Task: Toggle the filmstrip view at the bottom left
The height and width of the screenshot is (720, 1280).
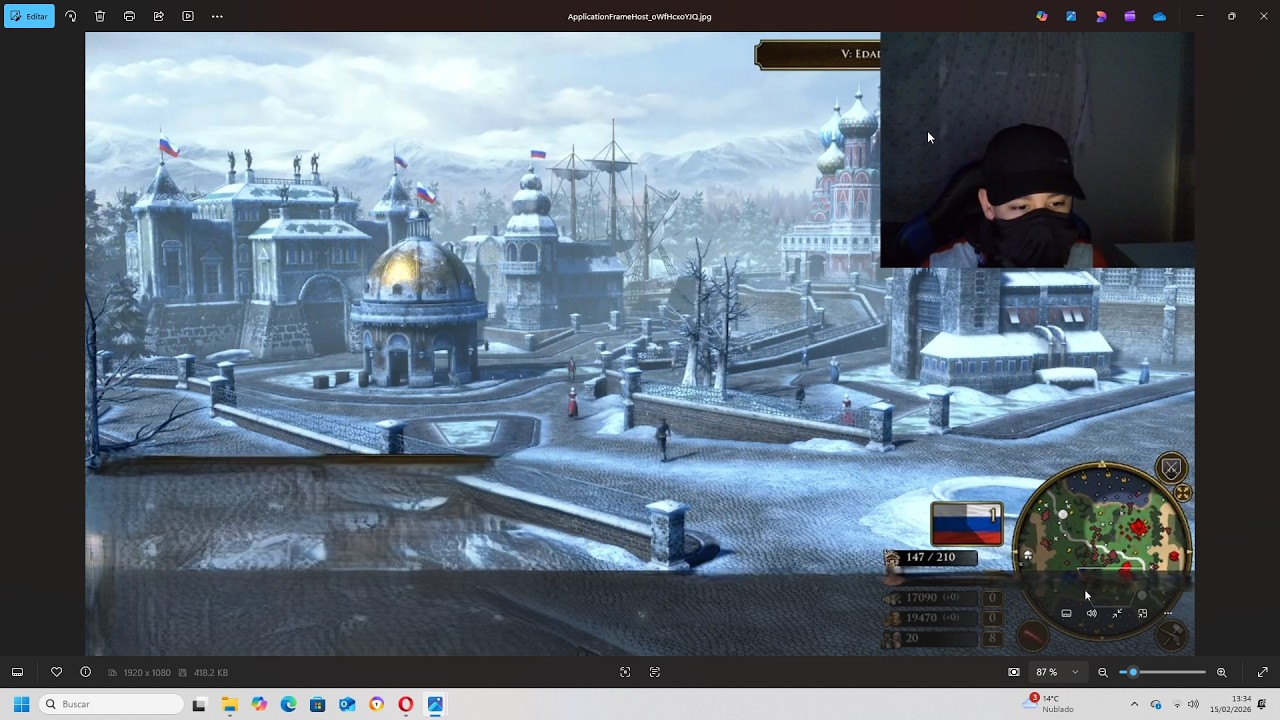Action: 17,672
